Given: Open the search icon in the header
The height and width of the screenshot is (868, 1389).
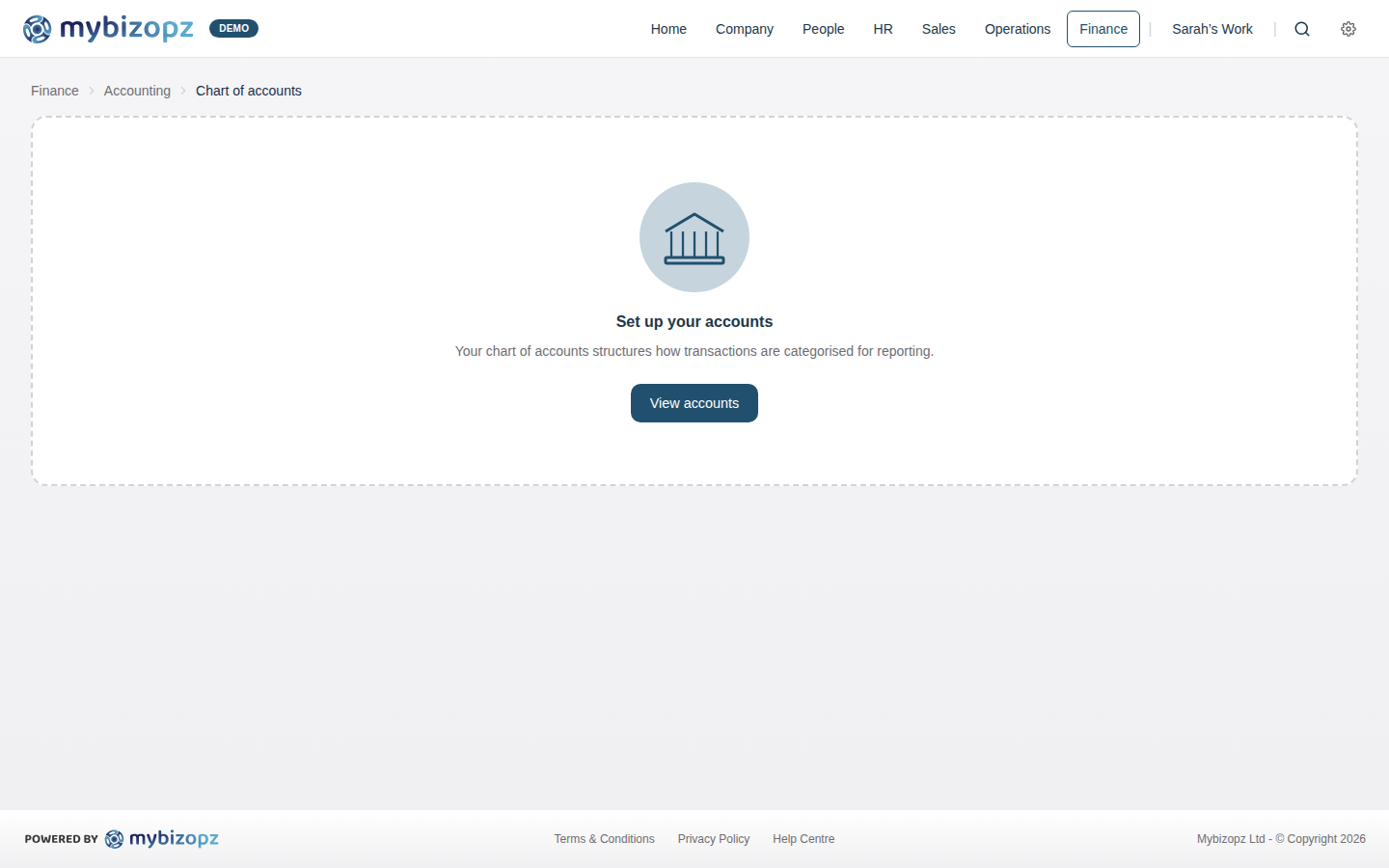Looking at the screenshot, I should coord(1302,29).
